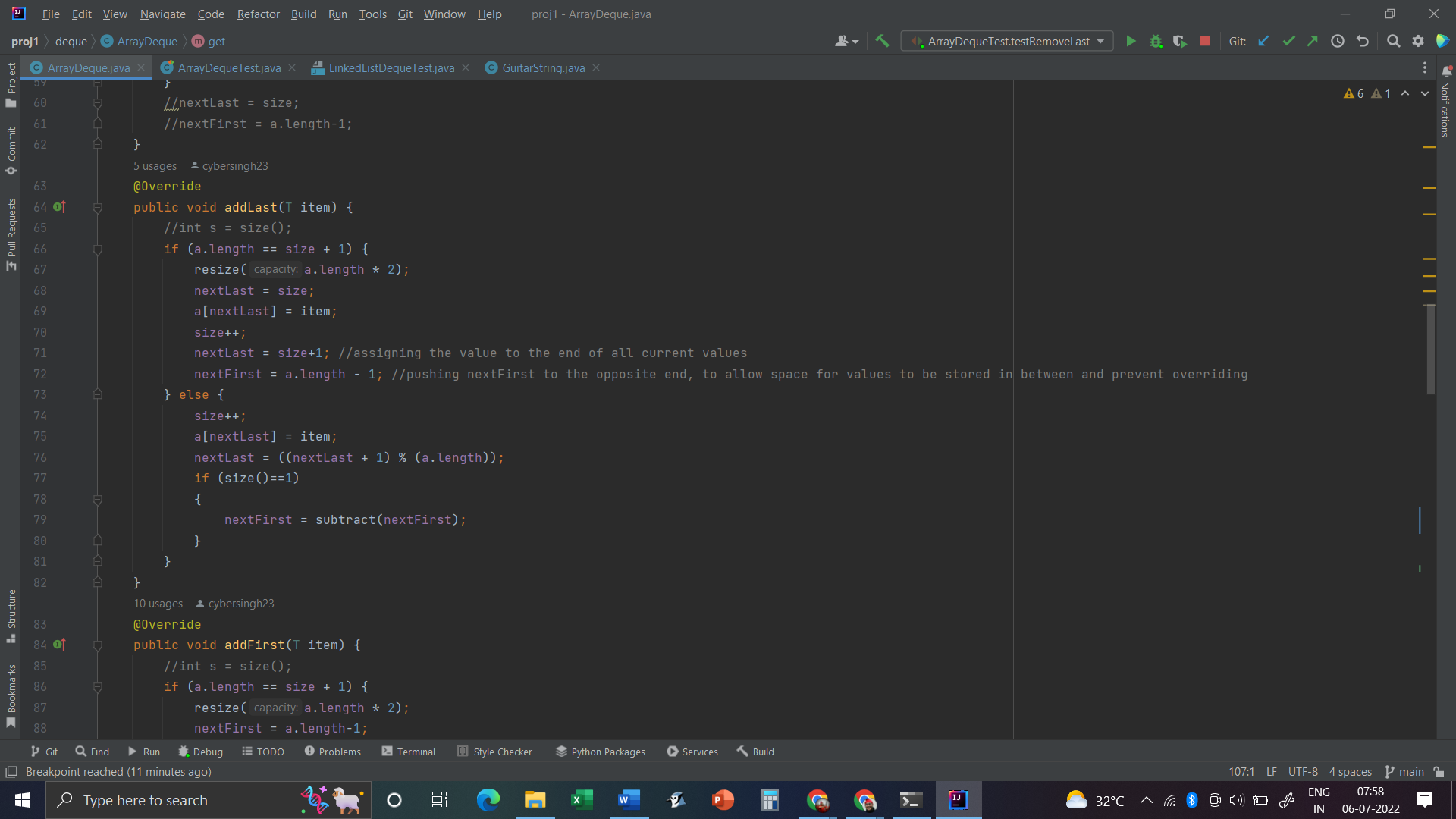The width and height of the screenshot is (1456, 819).
Task: Open IDE settings gear icon
Action: pos(1418,42)
